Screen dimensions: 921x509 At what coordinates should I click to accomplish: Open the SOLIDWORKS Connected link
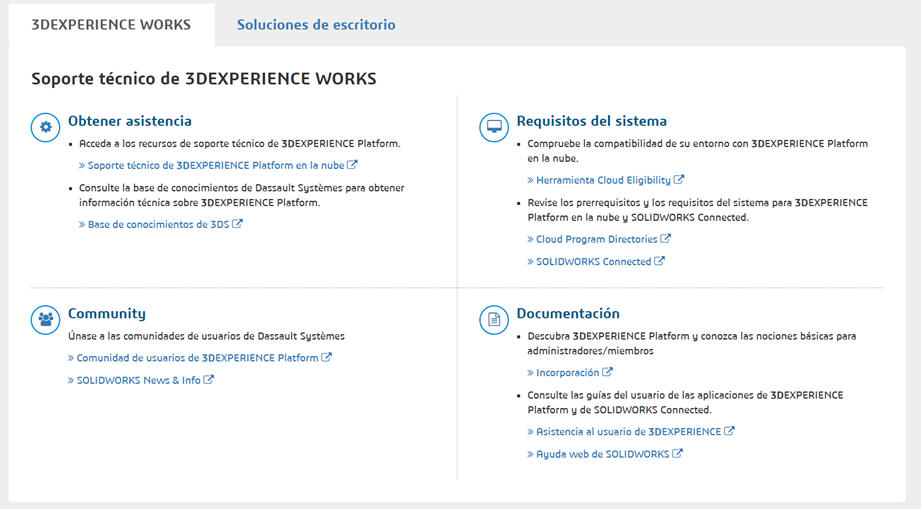tap(596, 261)
